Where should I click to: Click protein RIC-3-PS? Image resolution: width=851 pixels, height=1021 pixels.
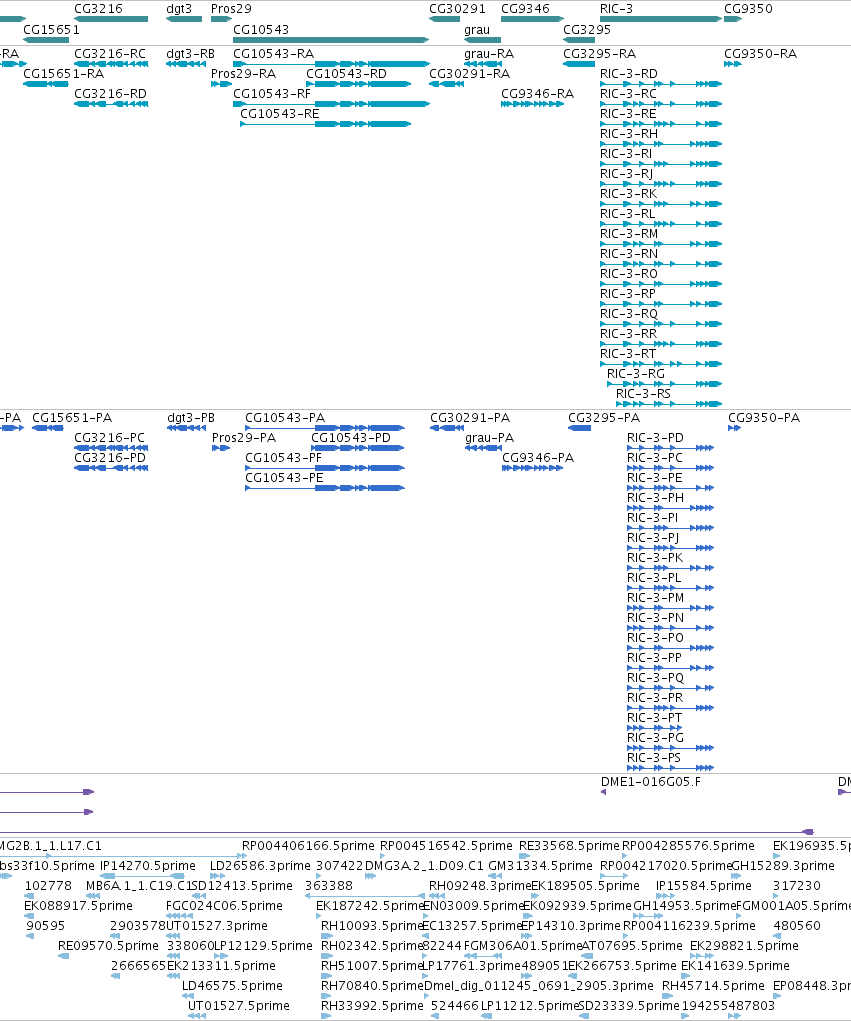[654, 758]
